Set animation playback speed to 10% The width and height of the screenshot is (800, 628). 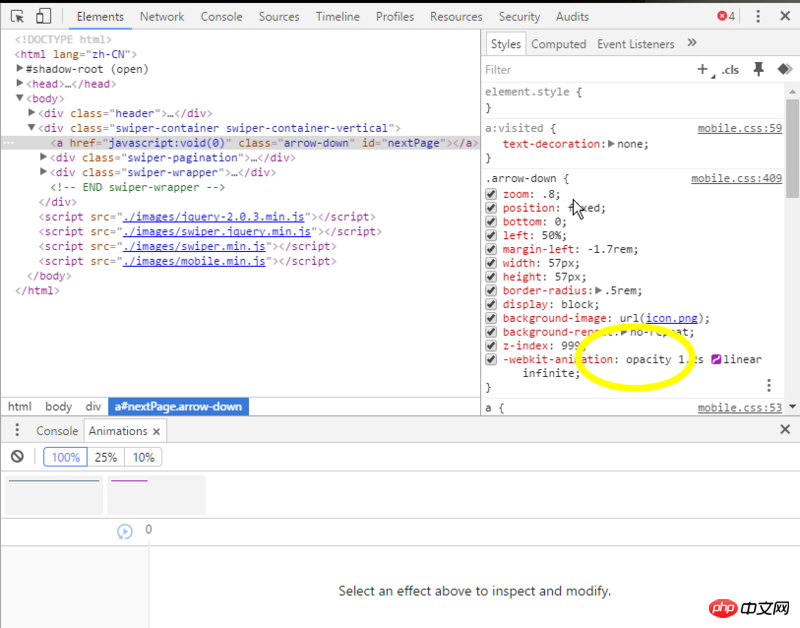[x=143, y=457]
